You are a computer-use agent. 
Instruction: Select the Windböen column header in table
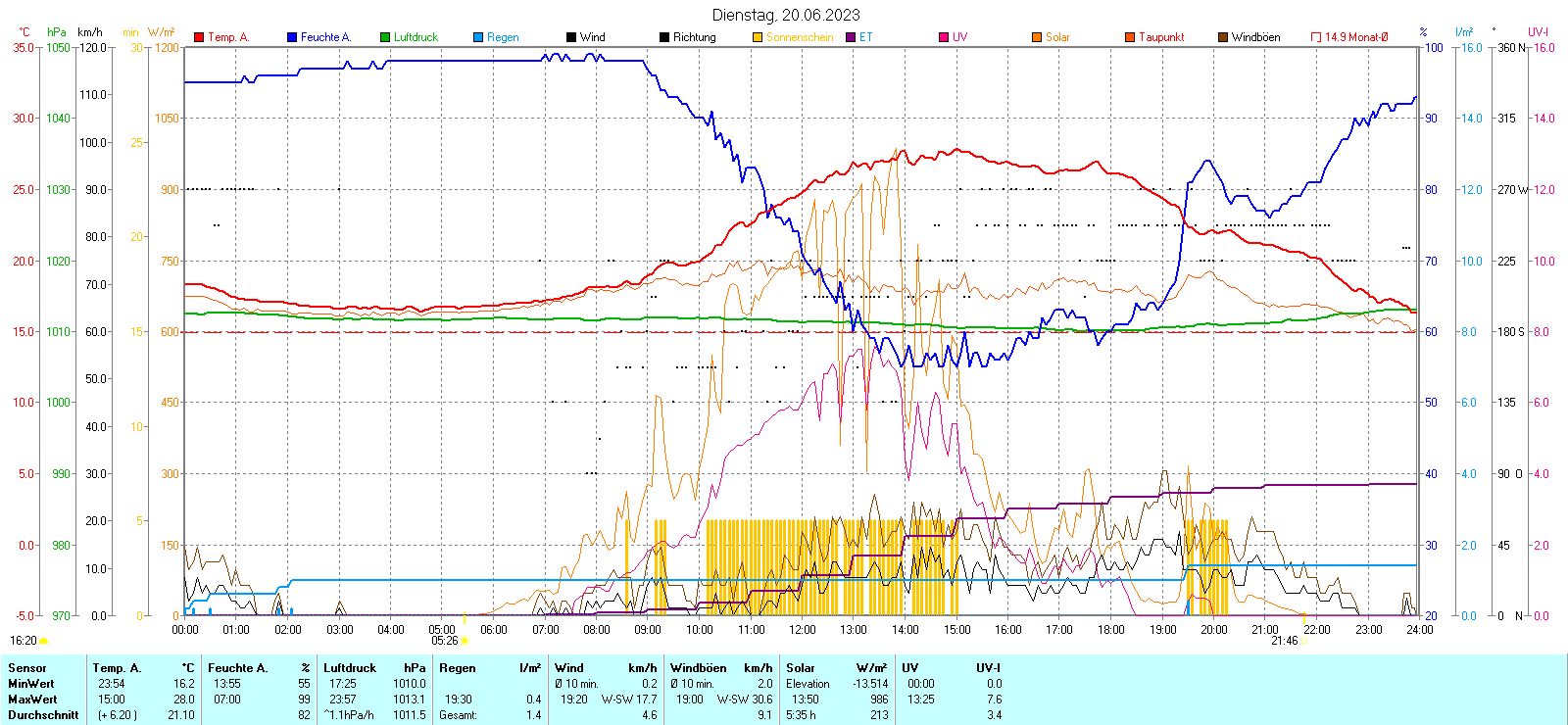699,668
